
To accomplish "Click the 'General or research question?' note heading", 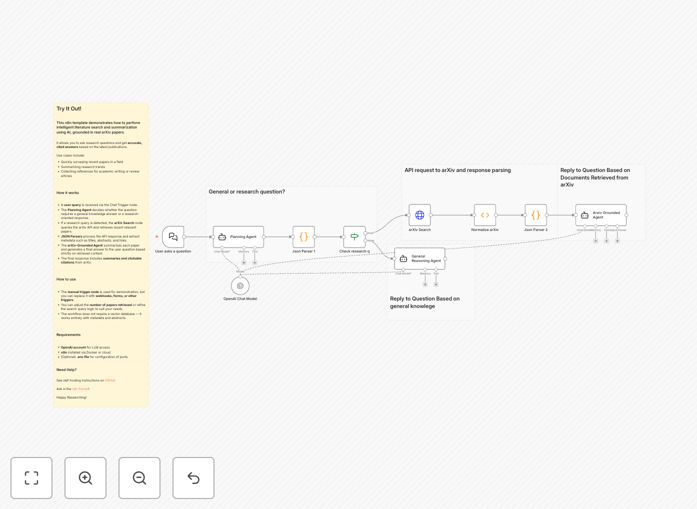I will coord(247,192).
